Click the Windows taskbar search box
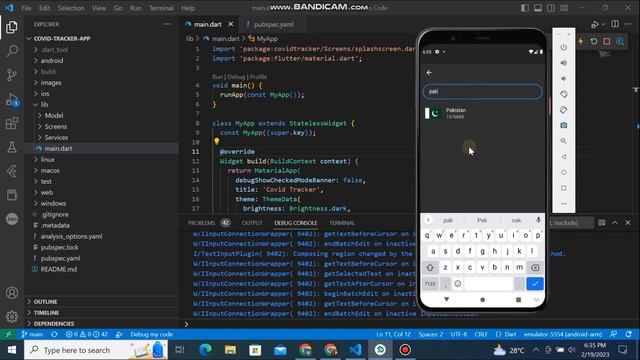Image resolution: width=640 pixels, height=360 pixels. [x=96, y=350]
